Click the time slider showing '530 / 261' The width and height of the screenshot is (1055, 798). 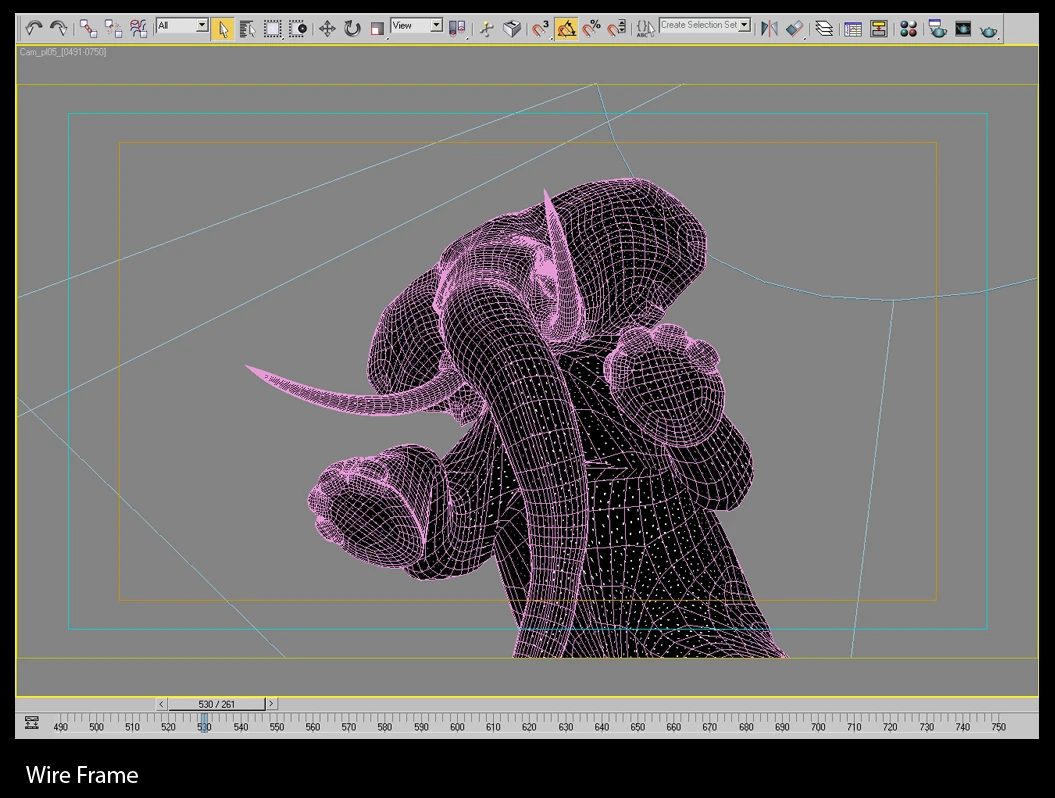coord(217,704)
